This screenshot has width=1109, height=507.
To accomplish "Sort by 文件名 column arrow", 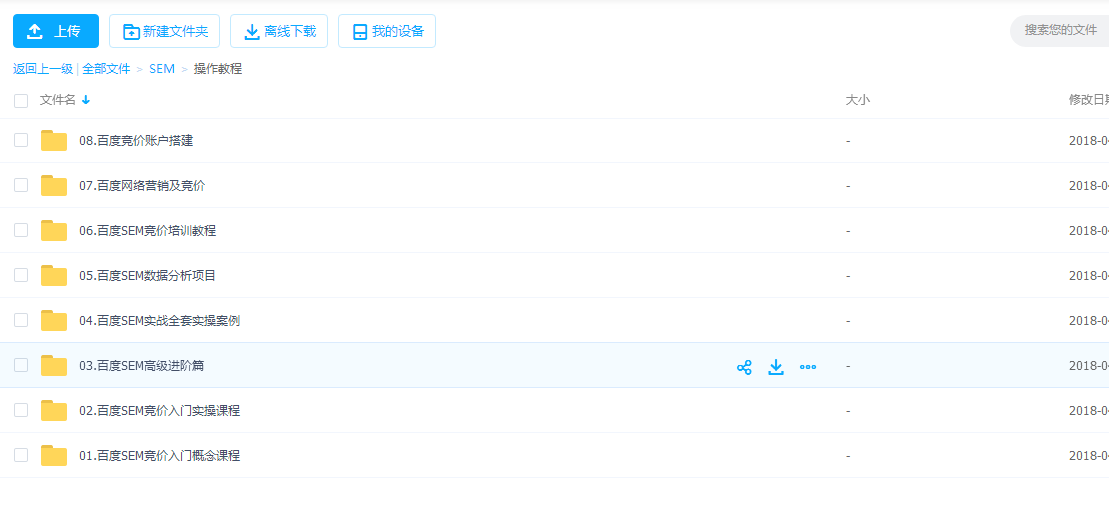I will click(x=86, y=100).
